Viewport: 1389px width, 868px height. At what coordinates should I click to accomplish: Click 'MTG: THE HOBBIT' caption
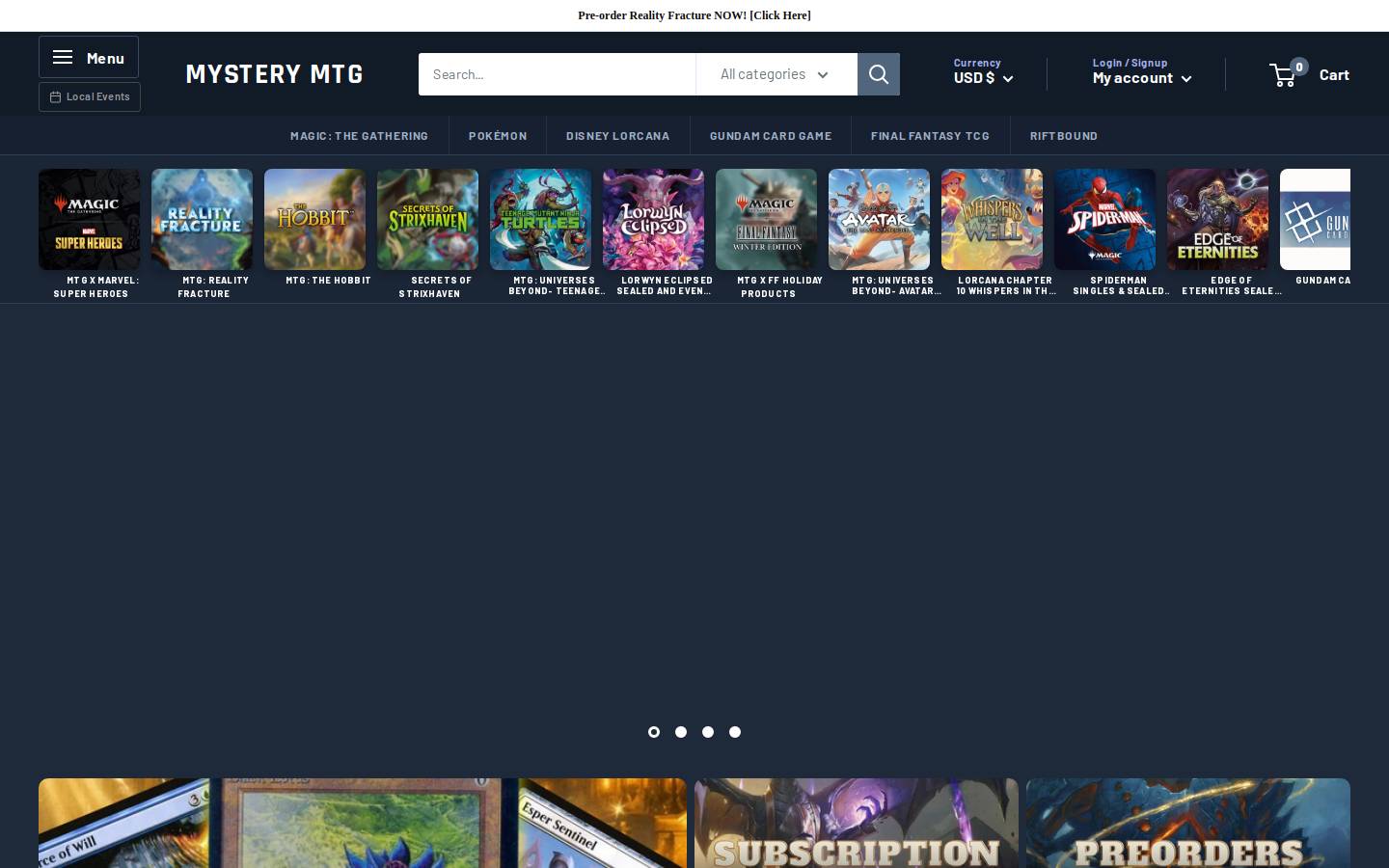click(328, 281)
